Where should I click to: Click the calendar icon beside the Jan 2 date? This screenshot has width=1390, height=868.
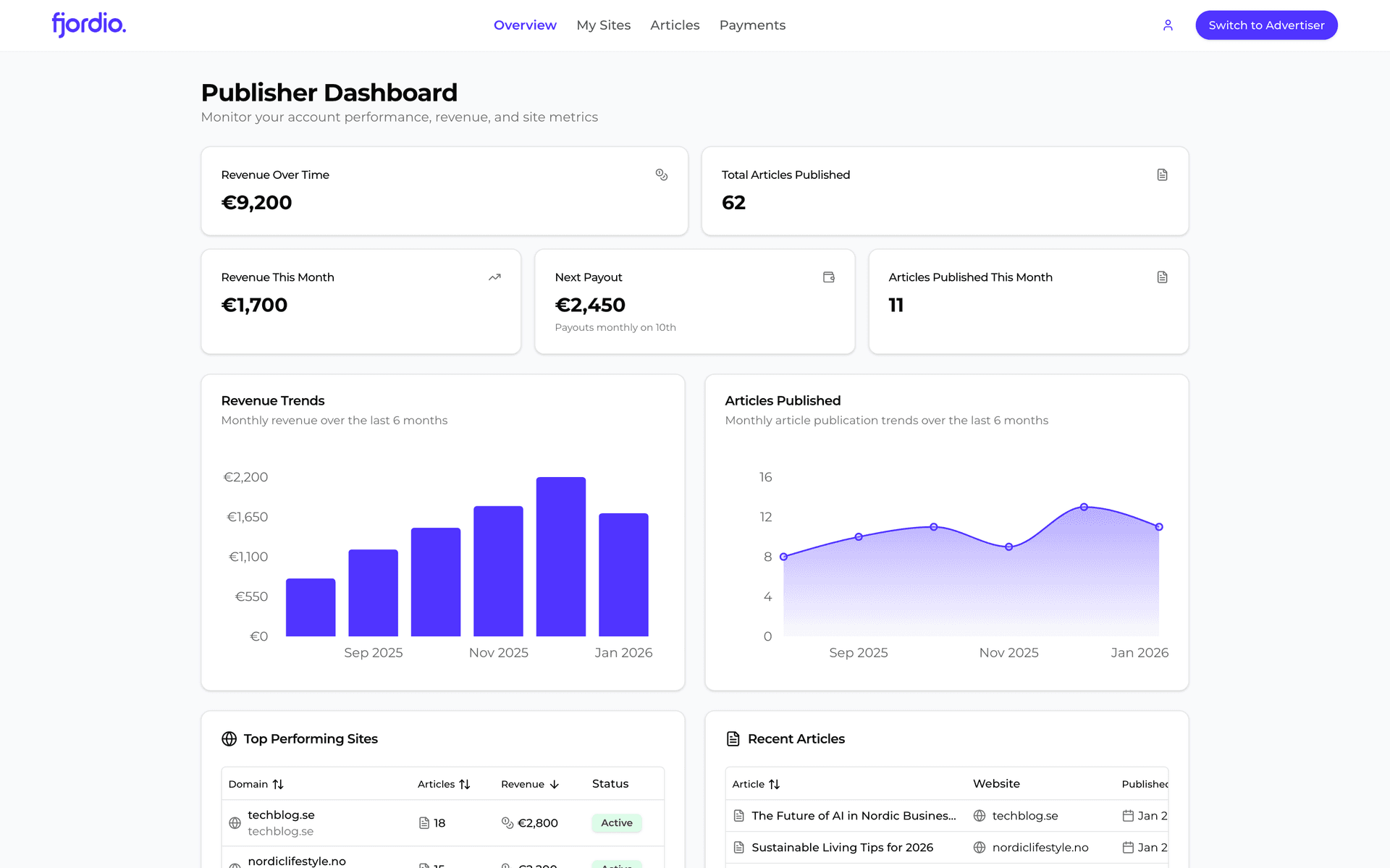click(1128, 816)
